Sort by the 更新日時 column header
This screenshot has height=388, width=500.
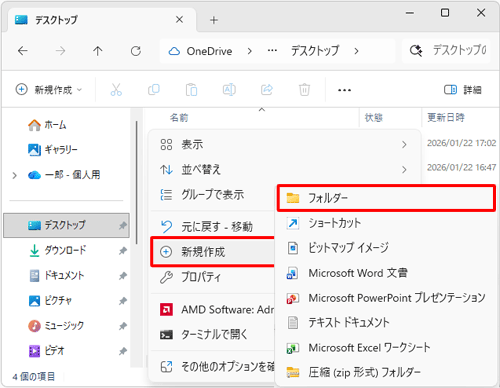446,117
